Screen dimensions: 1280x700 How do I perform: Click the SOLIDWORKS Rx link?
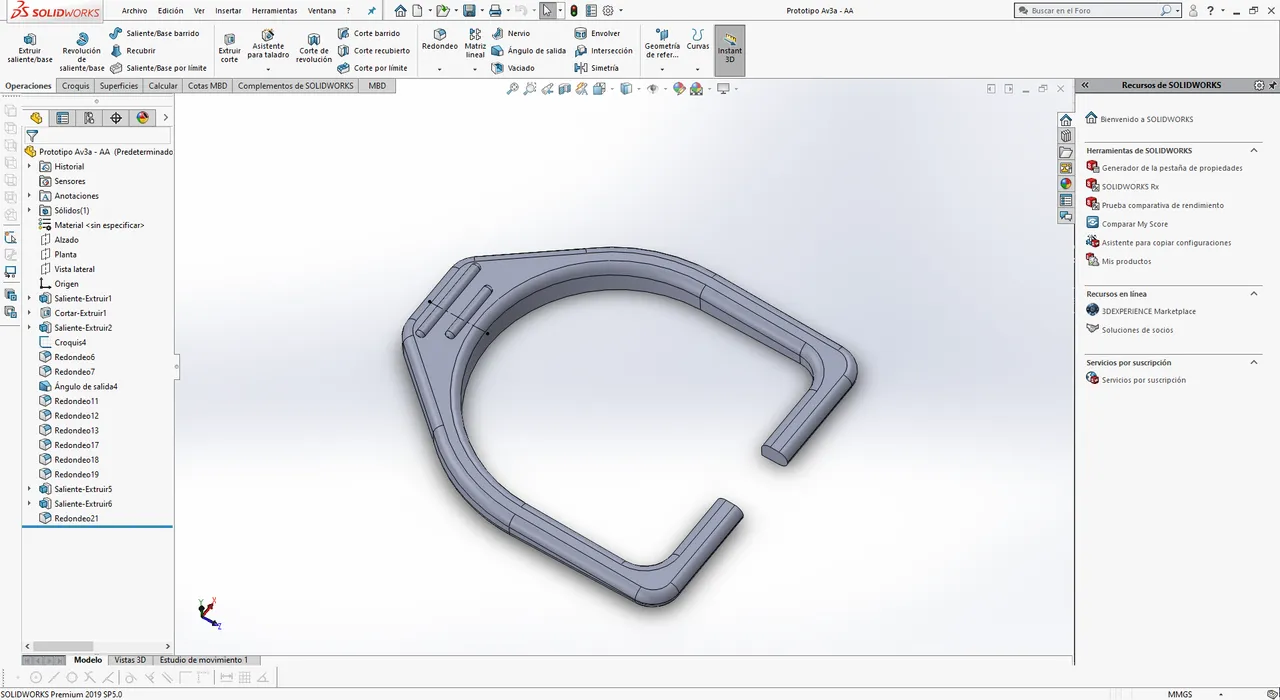[1130, 187]
